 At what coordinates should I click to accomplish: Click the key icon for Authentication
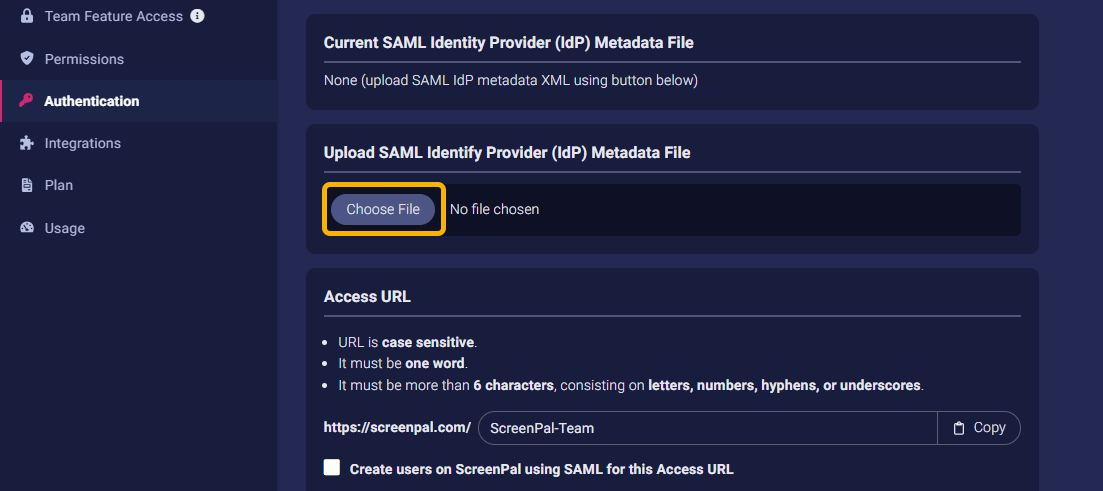26,101
